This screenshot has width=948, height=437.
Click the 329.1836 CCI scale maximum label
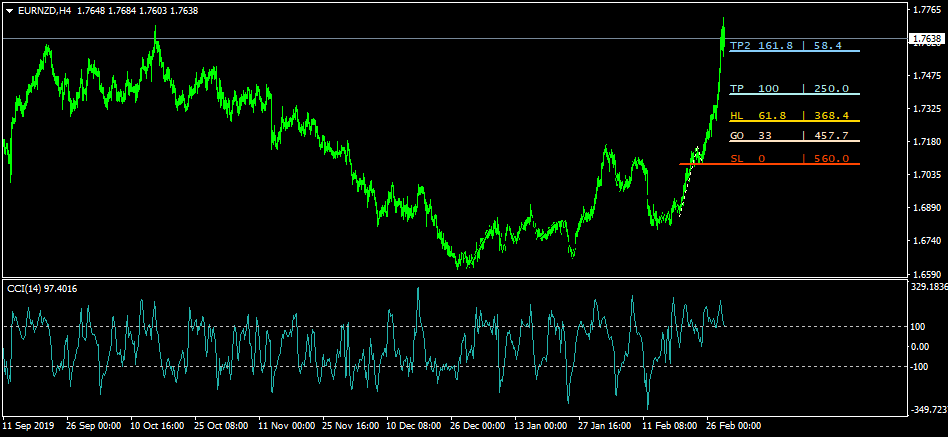click(928, 287)
